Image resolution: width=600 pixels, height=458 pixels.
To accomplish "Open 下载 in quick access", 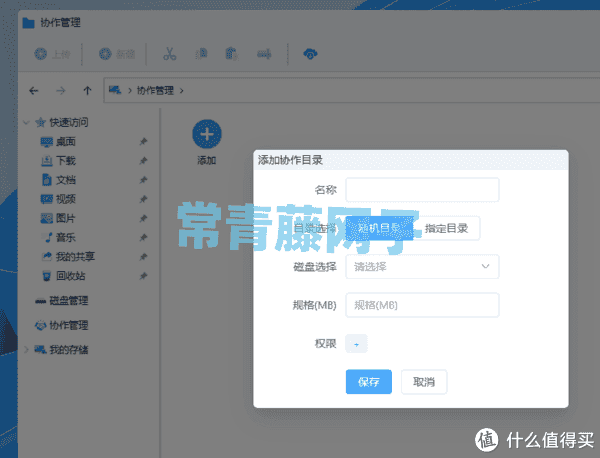I will [x=58, y=161].
